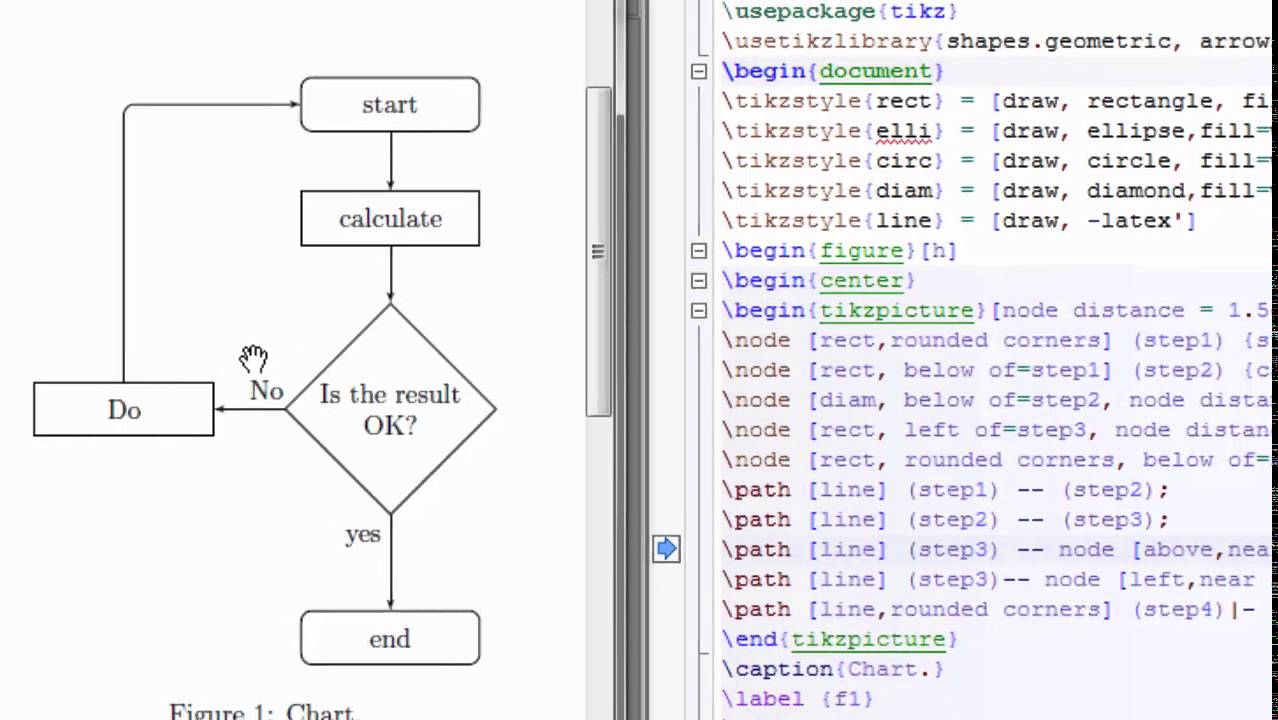Click the Do rectangle in the chart preview
The width and height of the screenshot is (1278, 720).
[x=123, y=410]
